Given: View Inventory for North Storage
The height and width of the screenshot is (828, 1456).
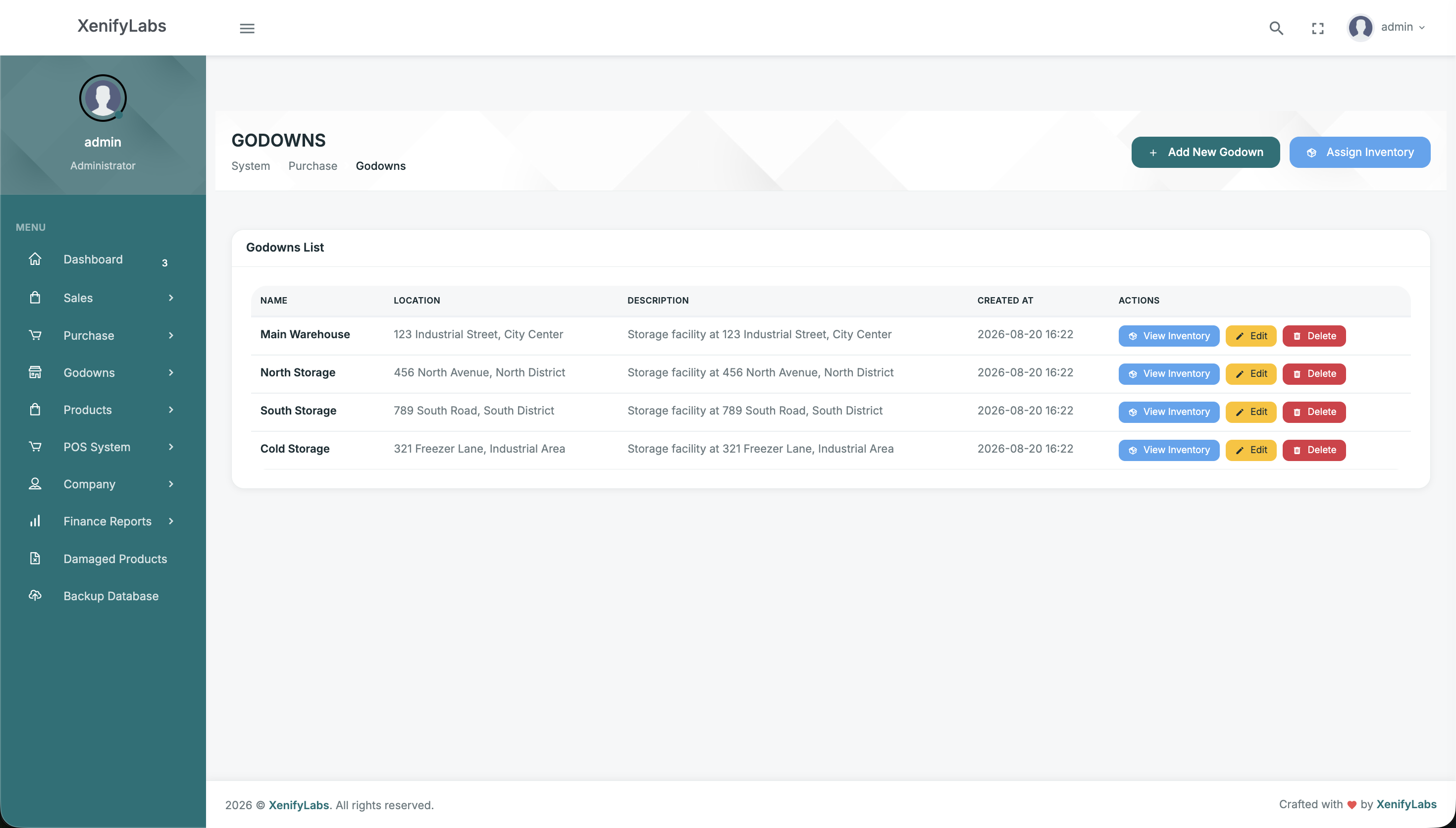Looking at the screenshot, I should coord(1168,373).
